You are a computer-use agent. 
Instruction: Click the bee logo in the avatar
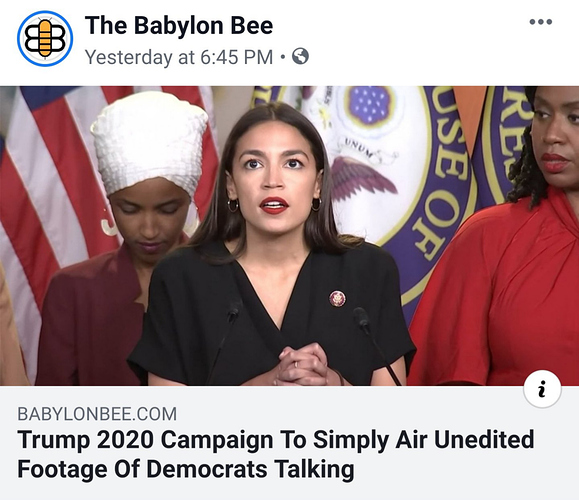coord(45,39)
